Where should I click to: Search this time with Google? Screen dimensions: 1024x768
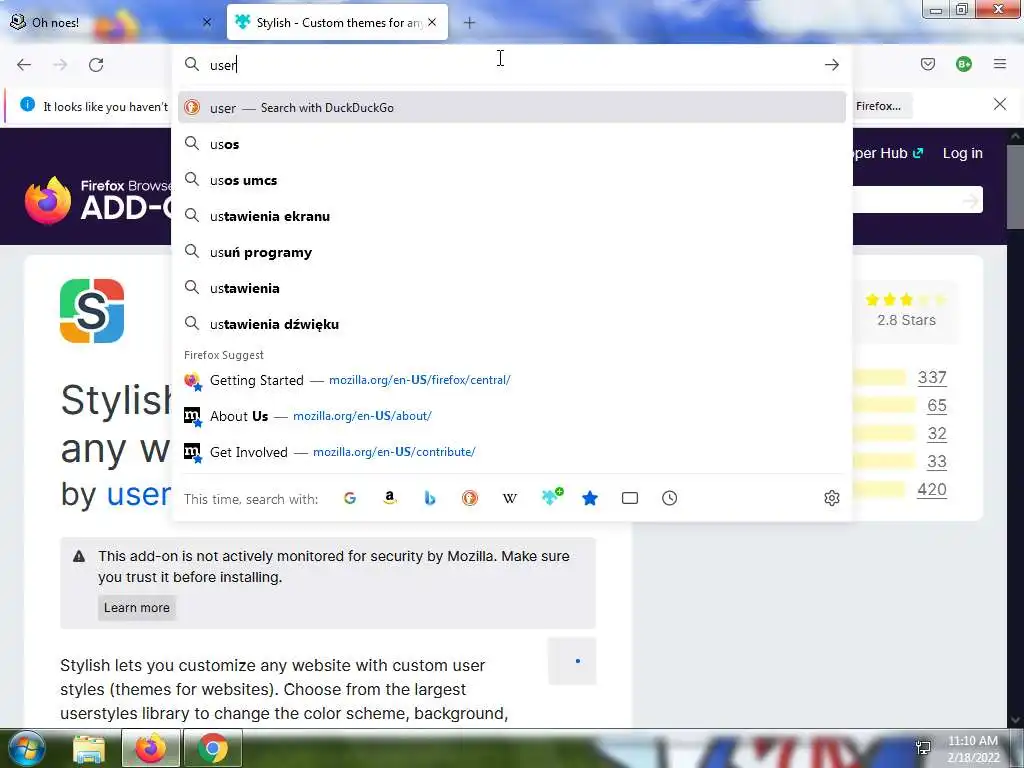pyautogui.click(x=350, y=498)
